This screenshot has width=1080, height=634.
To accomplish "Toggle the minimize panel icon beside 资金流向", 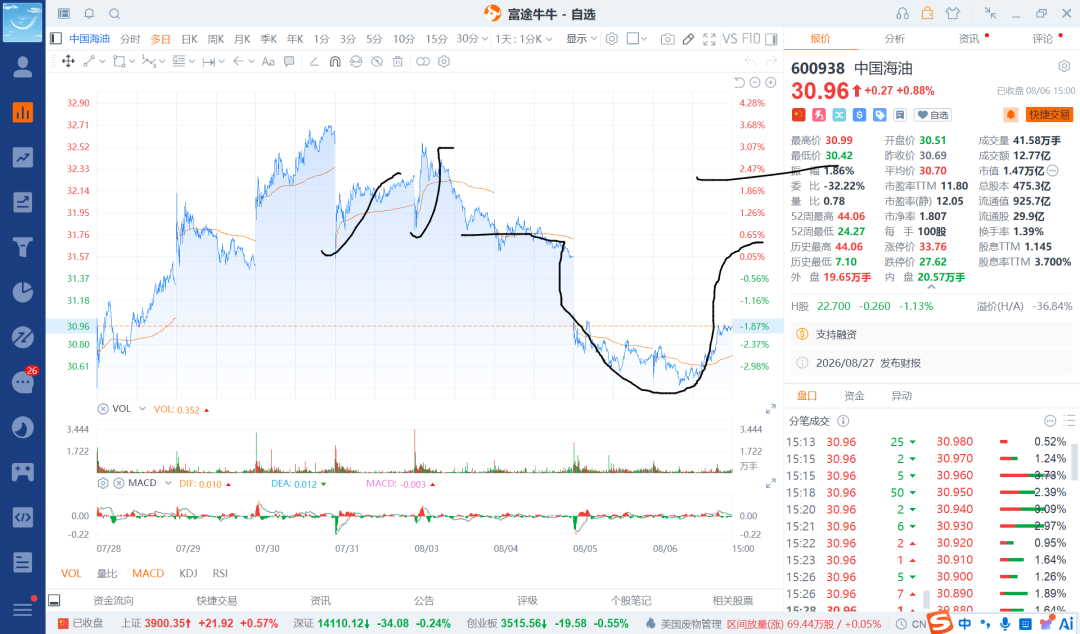I will point(54,600).
